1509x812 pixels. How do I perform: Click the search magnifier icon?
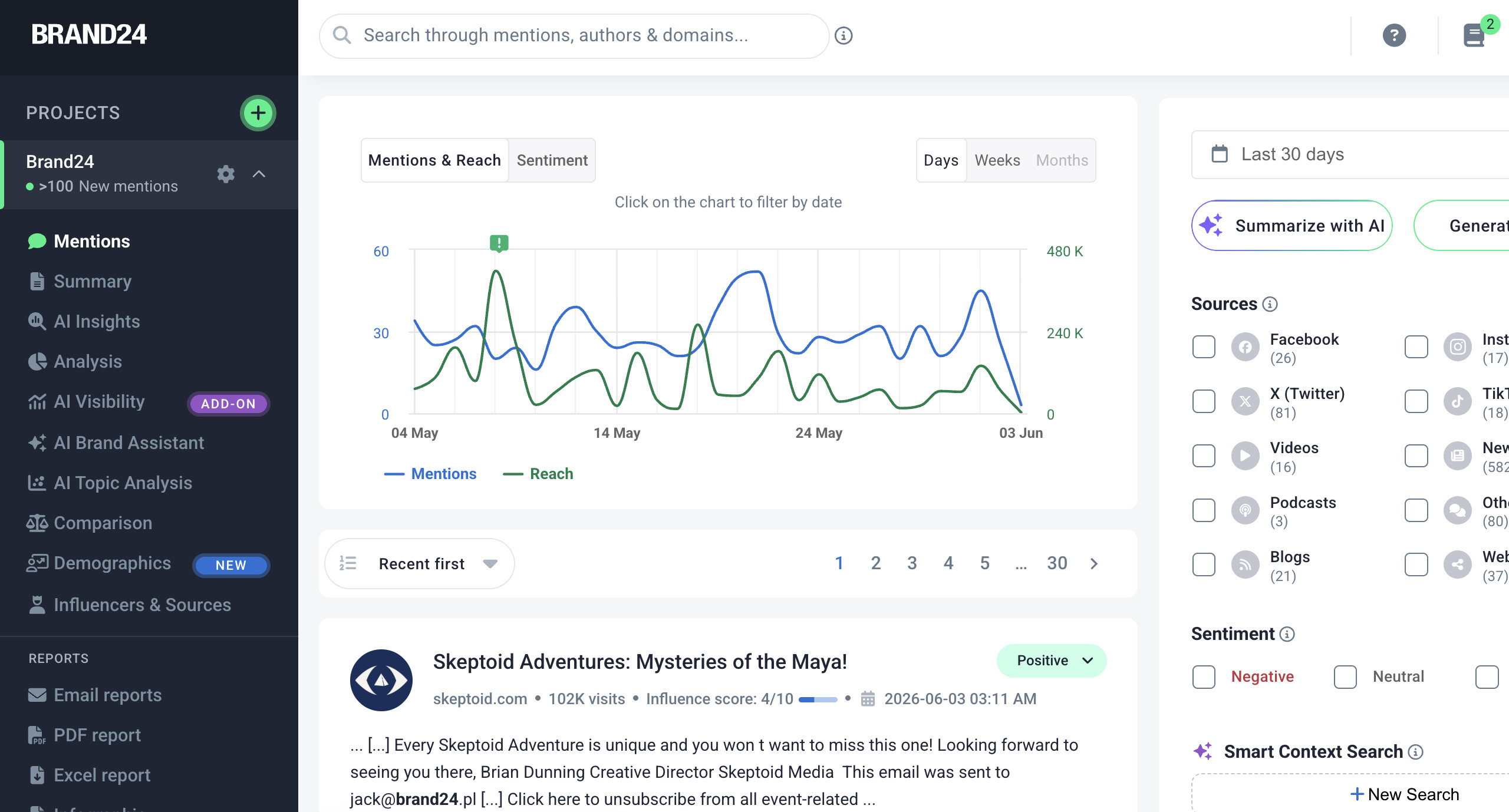tap(342, 35)
